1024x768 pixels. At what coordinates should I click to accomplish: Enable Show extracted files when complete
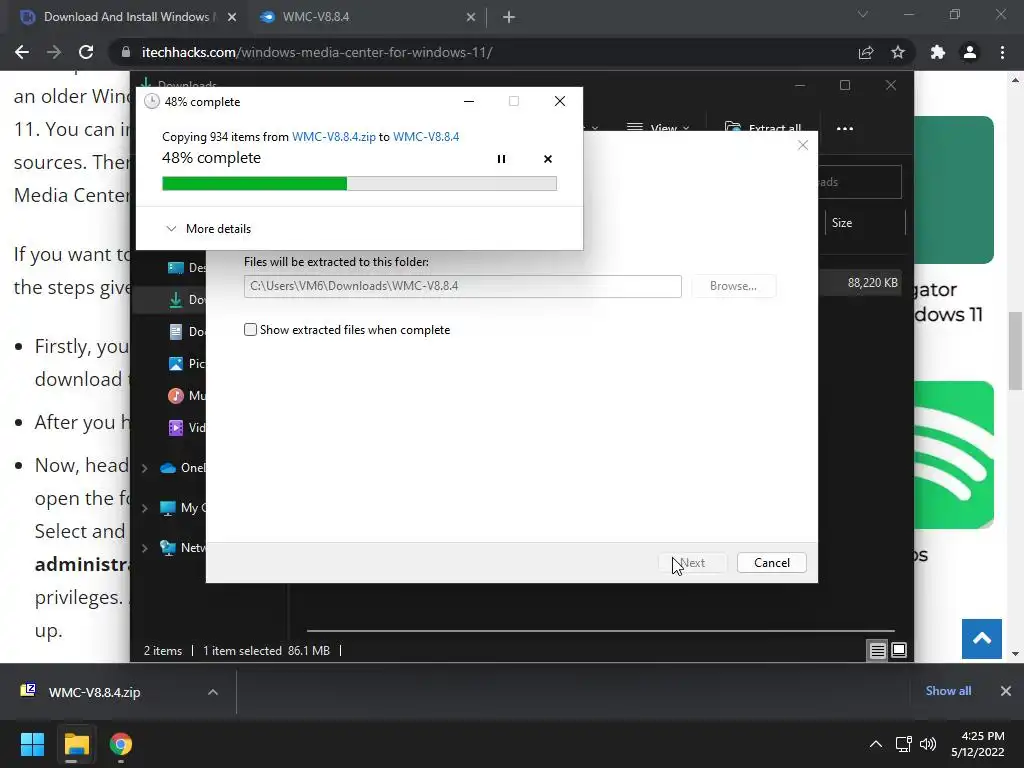click(x=250, y=330)
